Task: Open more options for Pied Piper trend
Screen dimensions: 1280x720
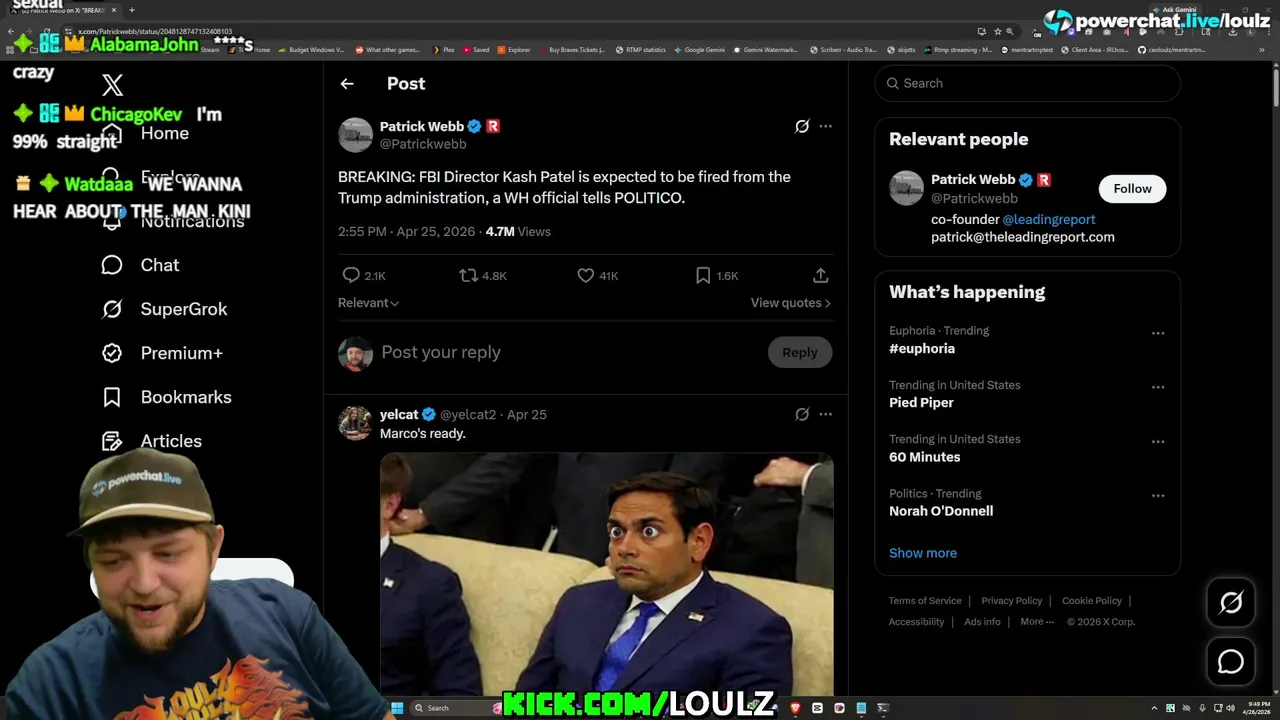Action: coord(1158,387)
